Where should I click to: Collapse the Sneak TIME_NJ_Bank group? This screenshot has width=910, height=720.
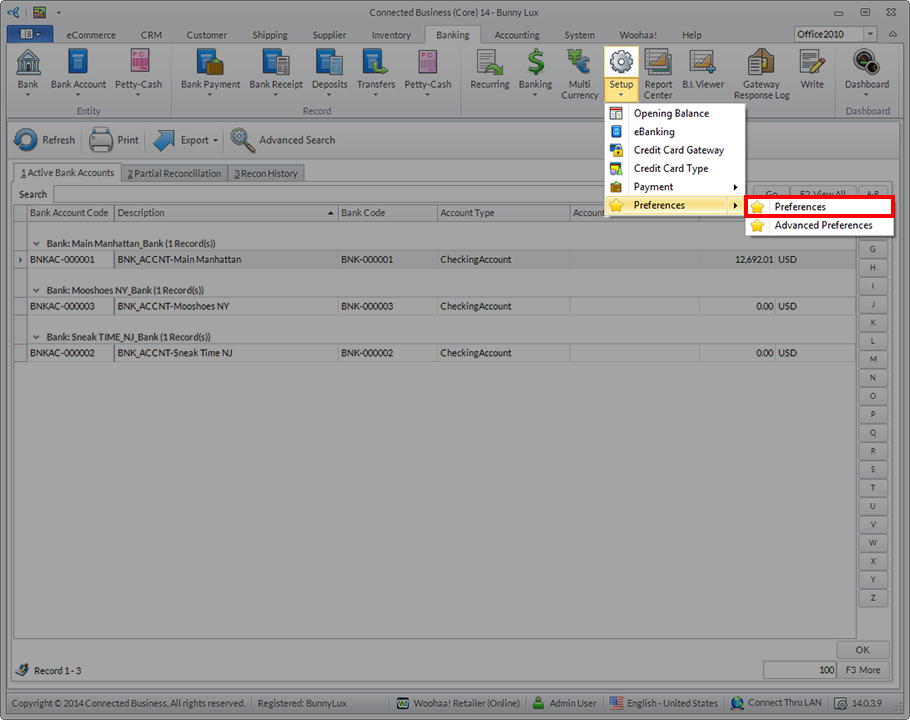pyautogui.click(x=37, y=337)
